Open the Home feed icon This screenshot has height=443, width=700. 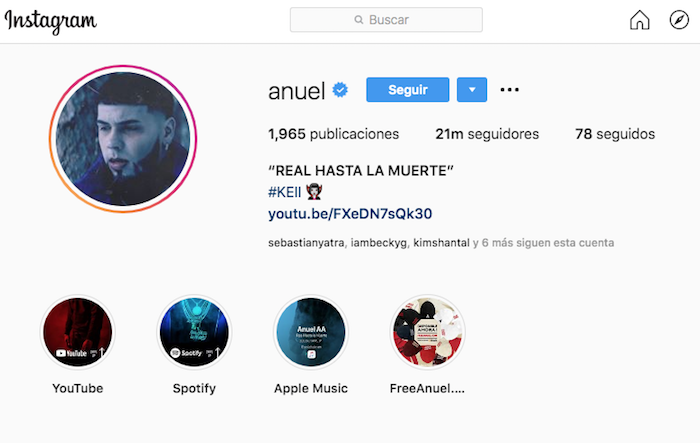tap(639, 20)
